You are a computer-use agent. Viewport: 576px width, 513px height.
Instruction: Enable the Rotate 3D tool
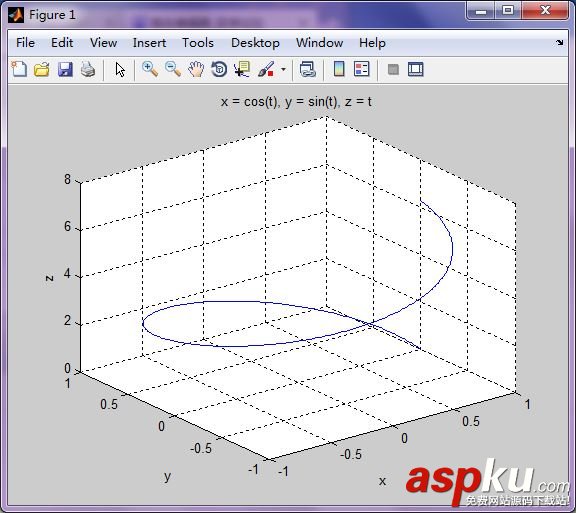pyautogui.click(x=219, y=69)
